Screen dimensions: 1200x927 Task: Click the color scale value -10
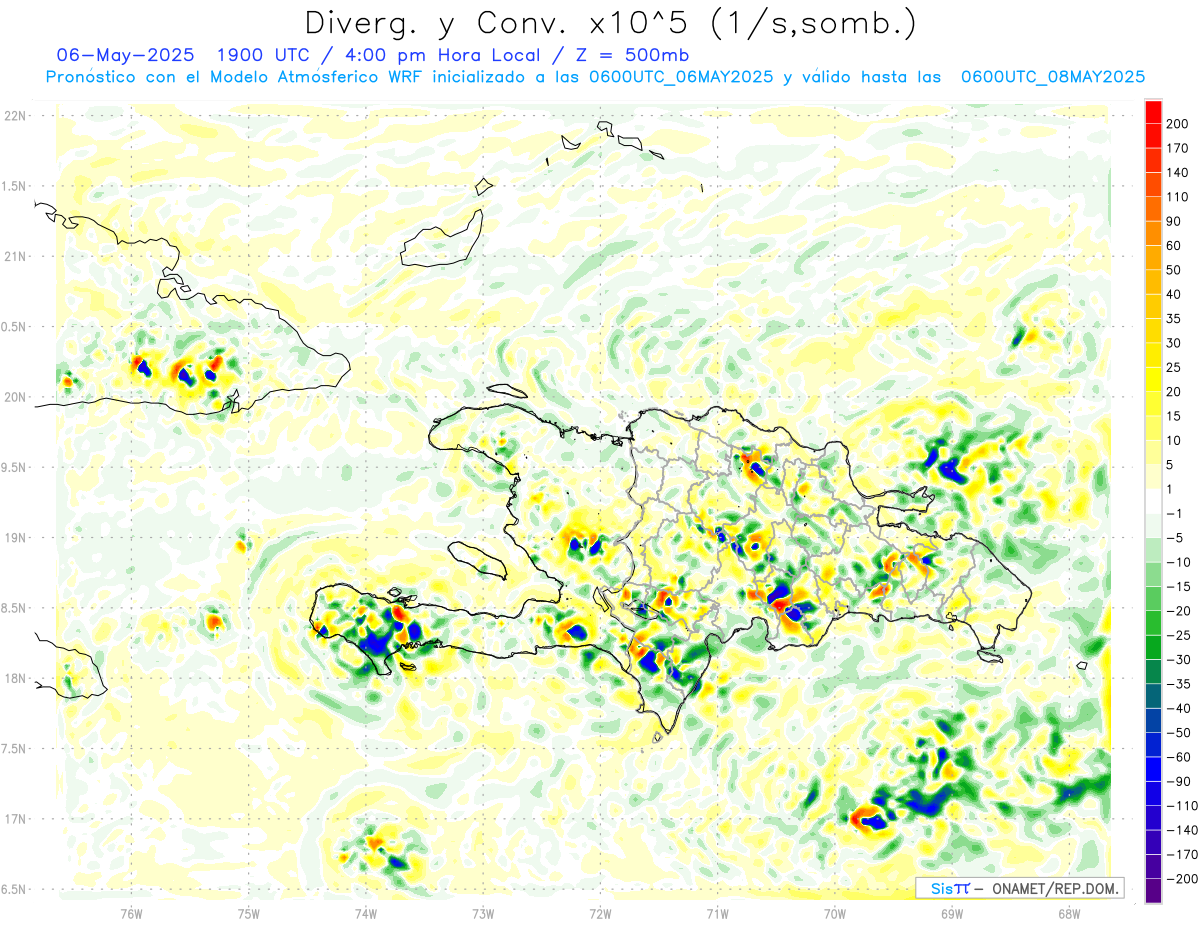coord(1179,562)
